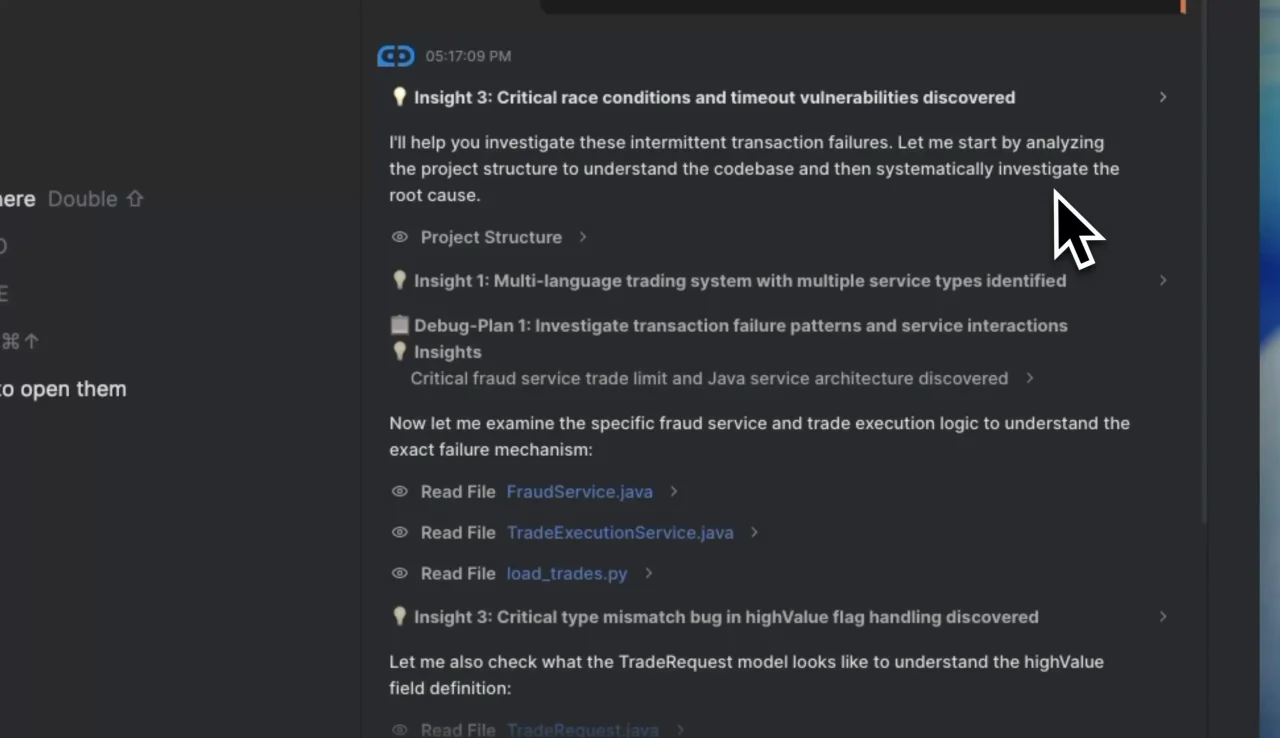Viewport: 1280px width, 738px height.
Task: Expand the type mismatch bug insight chevron
Action: pos(1163,616)
